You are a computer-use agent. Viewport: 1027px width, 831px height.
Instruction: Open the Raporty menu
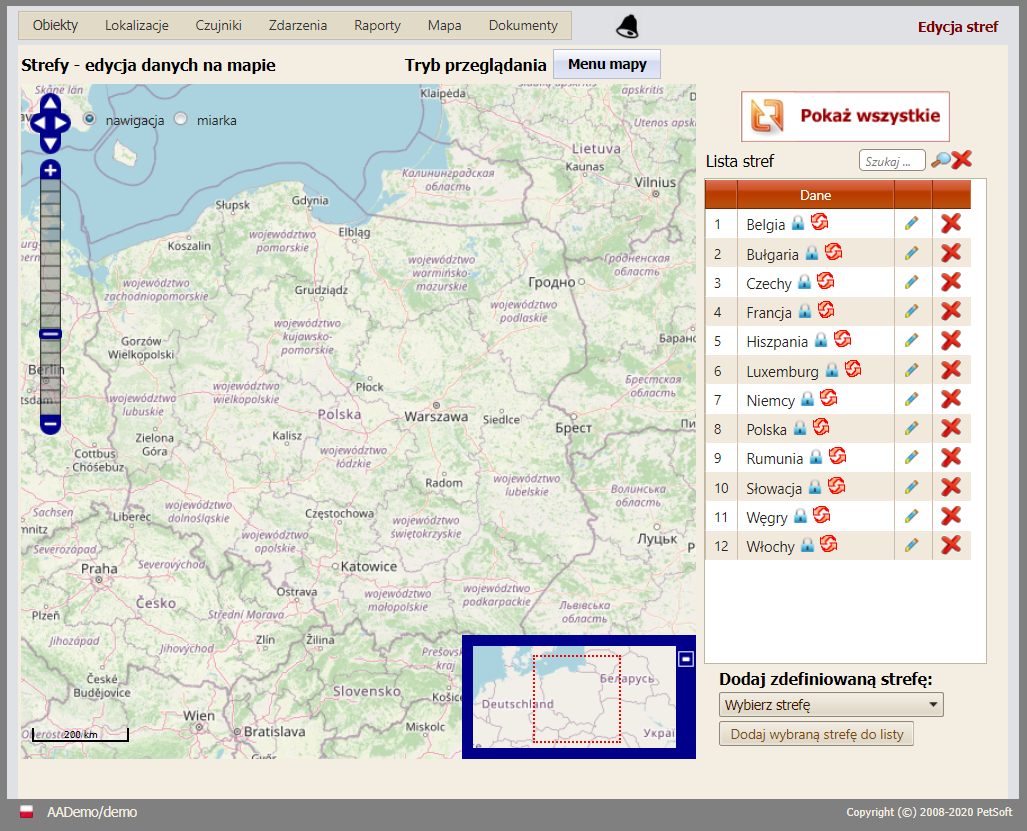coord(377,26)
